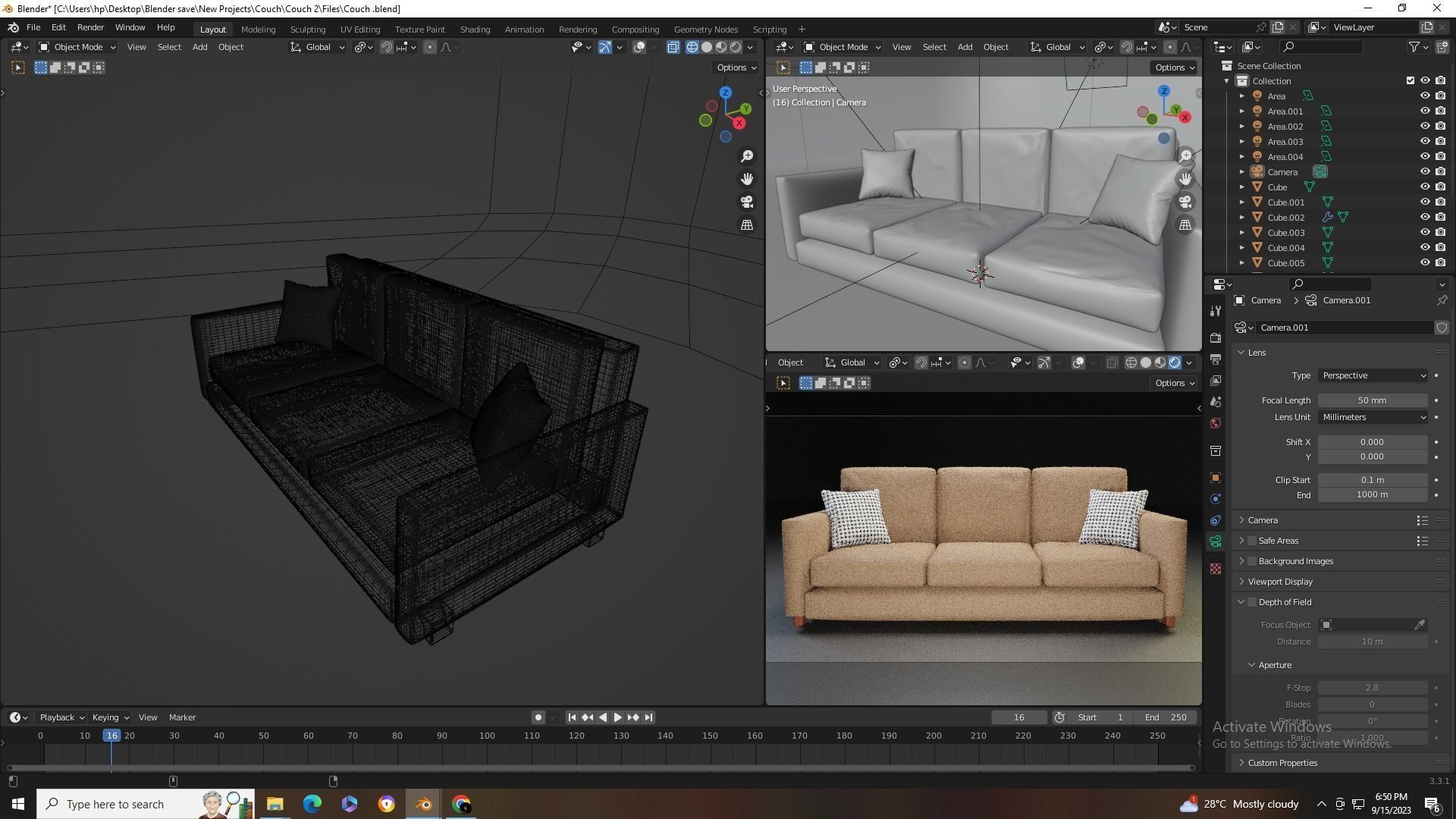Image resolution: width=1456 pixels, height=819 pixels.
Task: Pin the properties editor context
Action: [1442, 300]
